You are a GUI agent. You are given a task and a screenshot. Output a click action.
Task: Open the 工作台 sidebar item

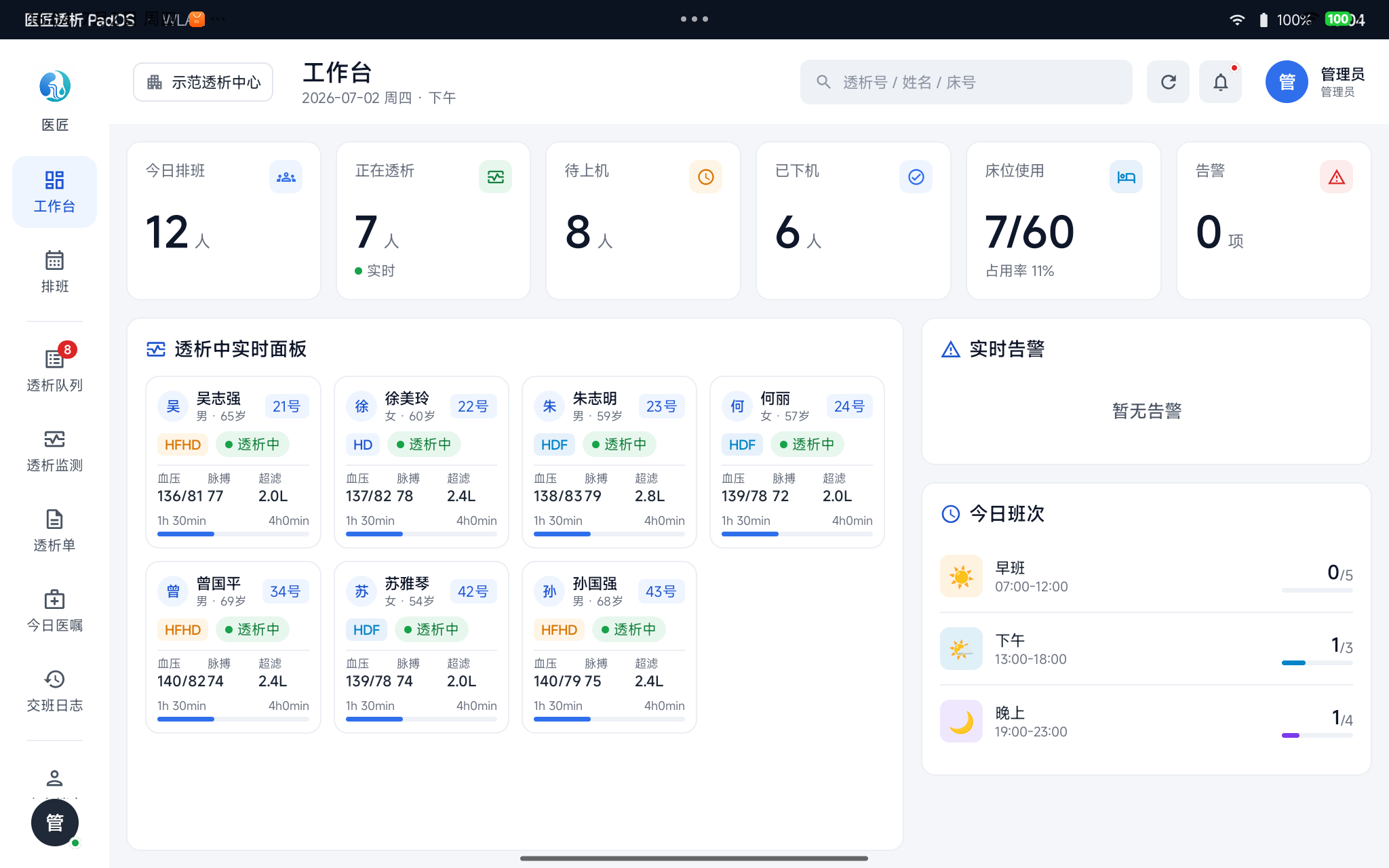click(54, 192)
